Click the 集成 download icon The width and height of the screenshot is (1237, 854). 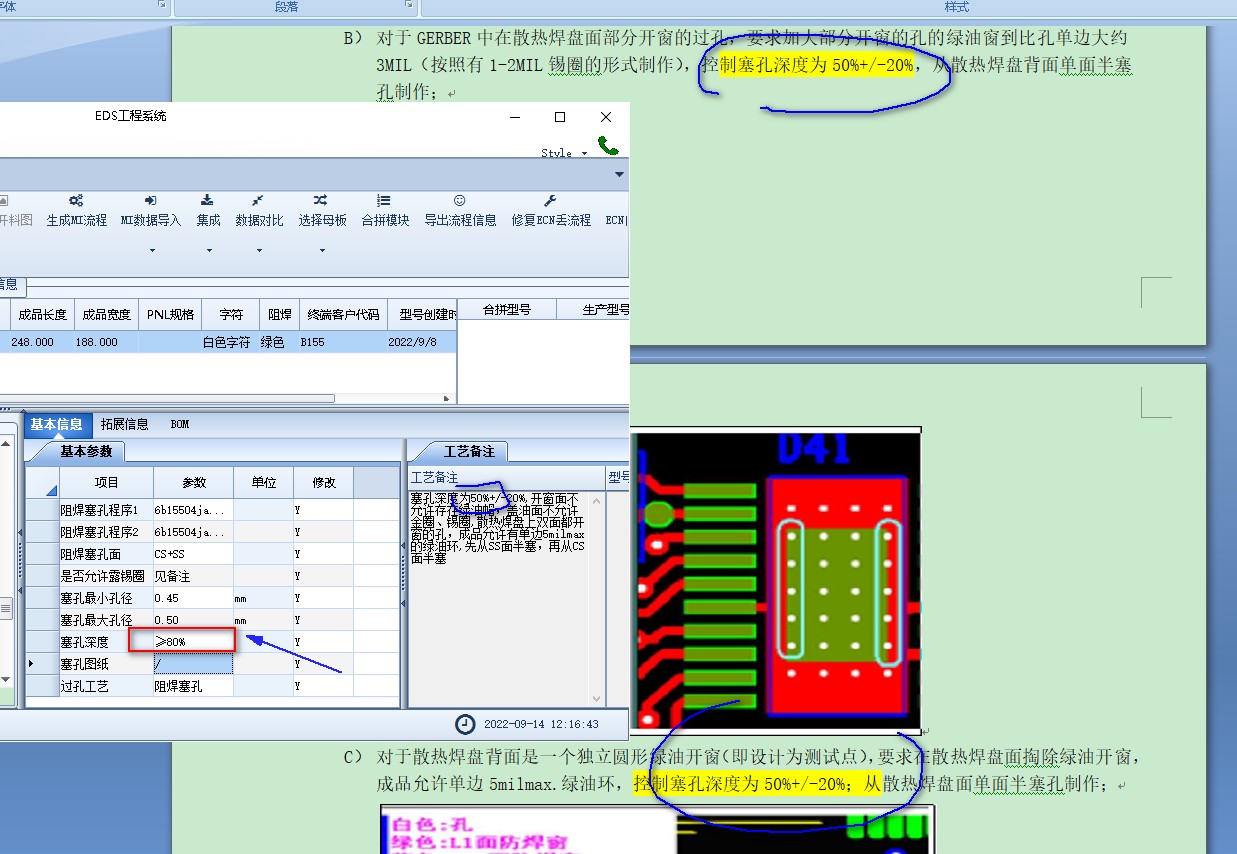pyautogui.click(x=208, y=200)
